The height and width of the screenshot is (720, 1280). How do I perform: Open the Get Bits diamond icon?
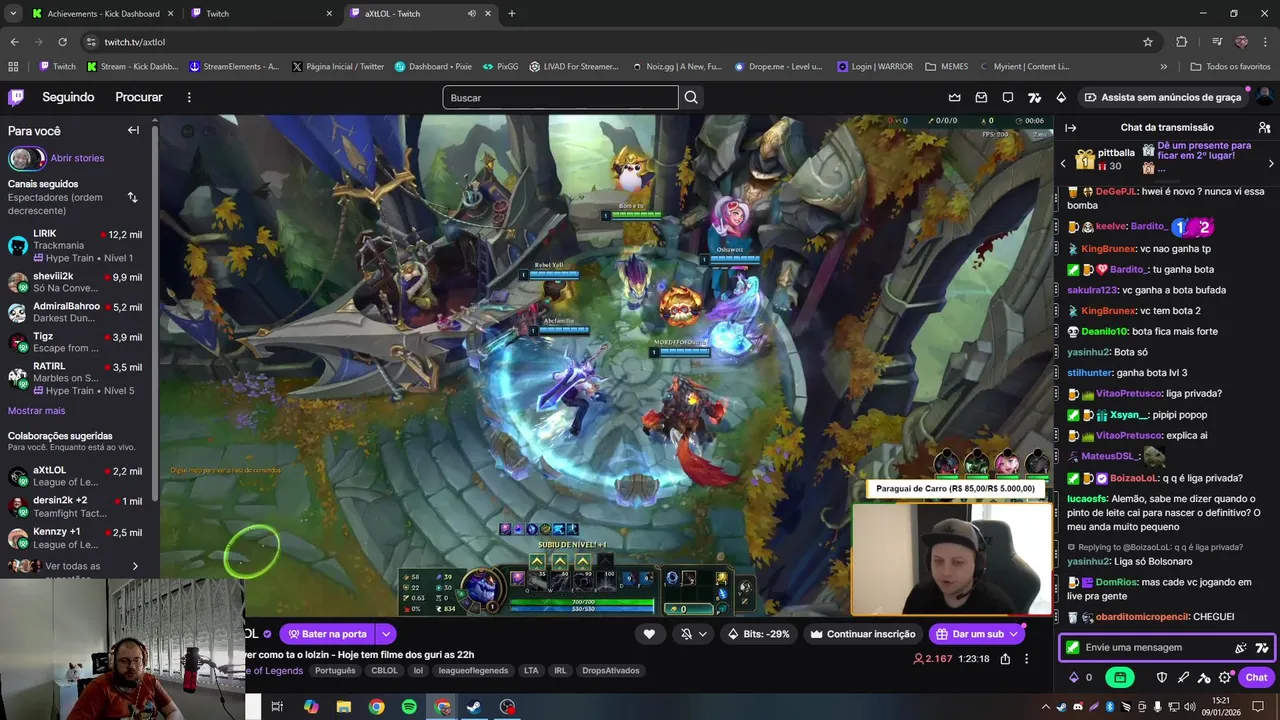[1061, 97]
